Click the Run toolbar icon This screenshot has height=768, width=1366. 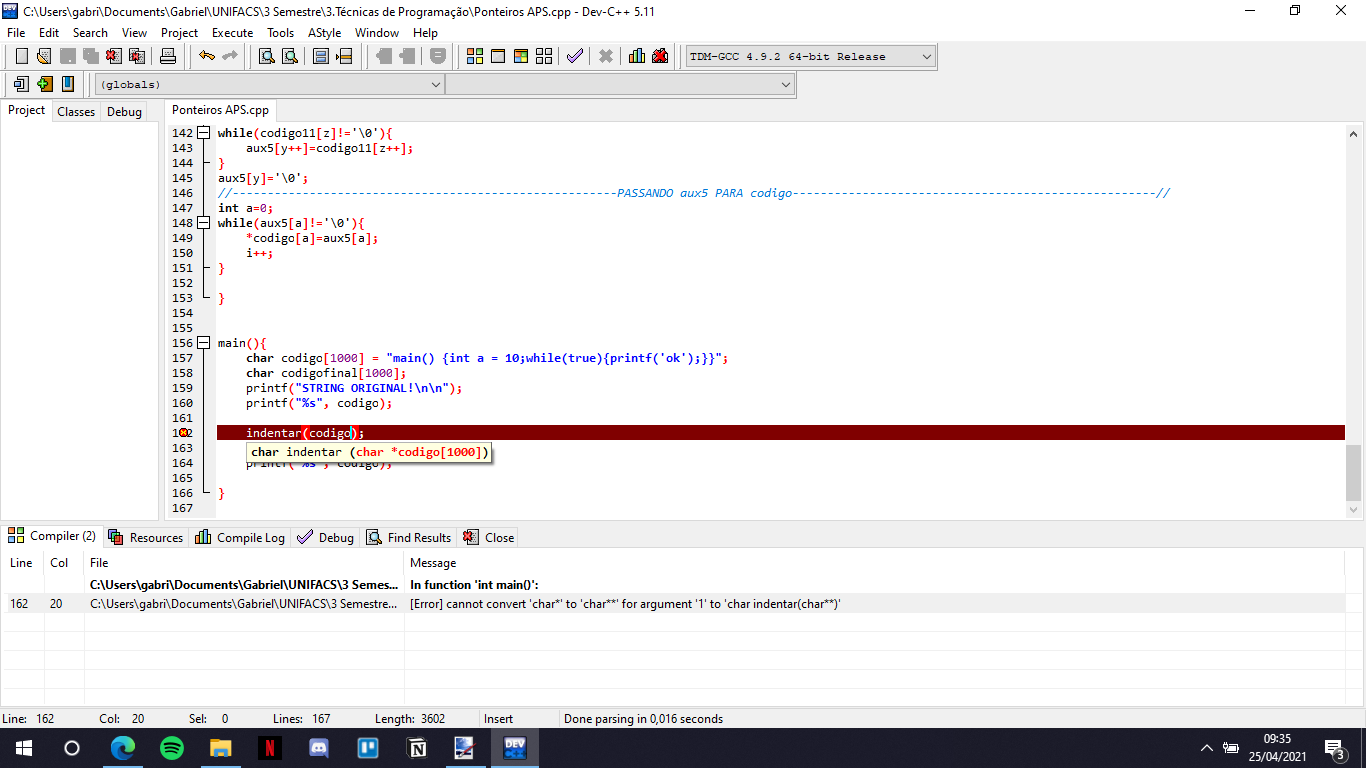click(498, 56)
